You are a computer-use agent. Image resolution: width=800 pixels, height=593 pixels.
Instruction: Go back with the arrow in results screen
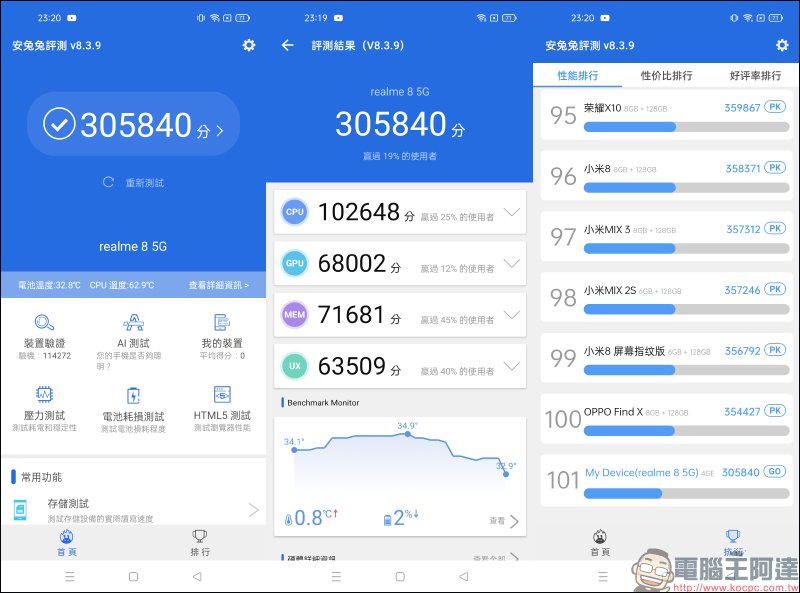[288, 45]
